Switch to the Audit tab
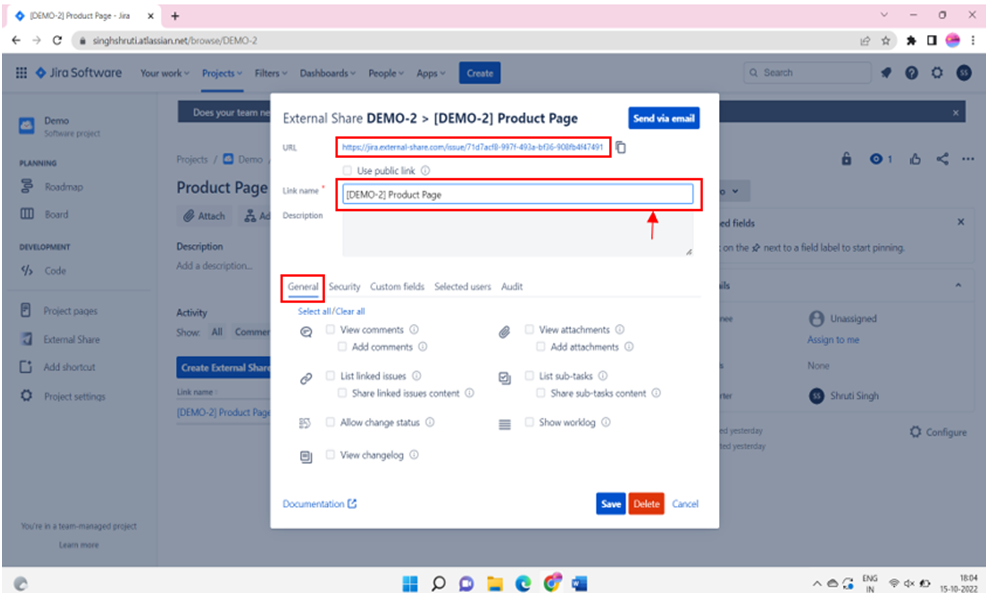 [512, 287]
